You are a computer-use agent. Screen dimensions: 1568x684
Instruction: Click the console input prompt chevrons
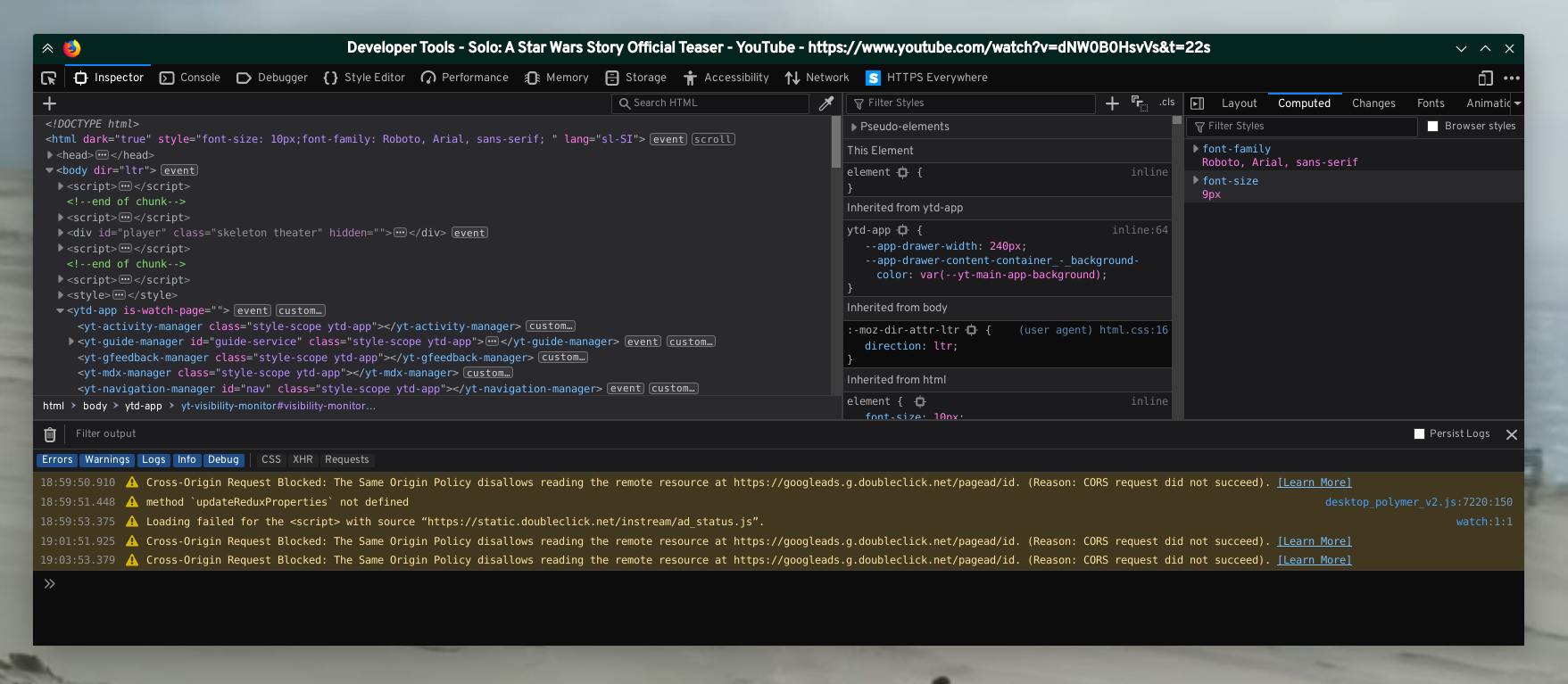pos(50,584)
